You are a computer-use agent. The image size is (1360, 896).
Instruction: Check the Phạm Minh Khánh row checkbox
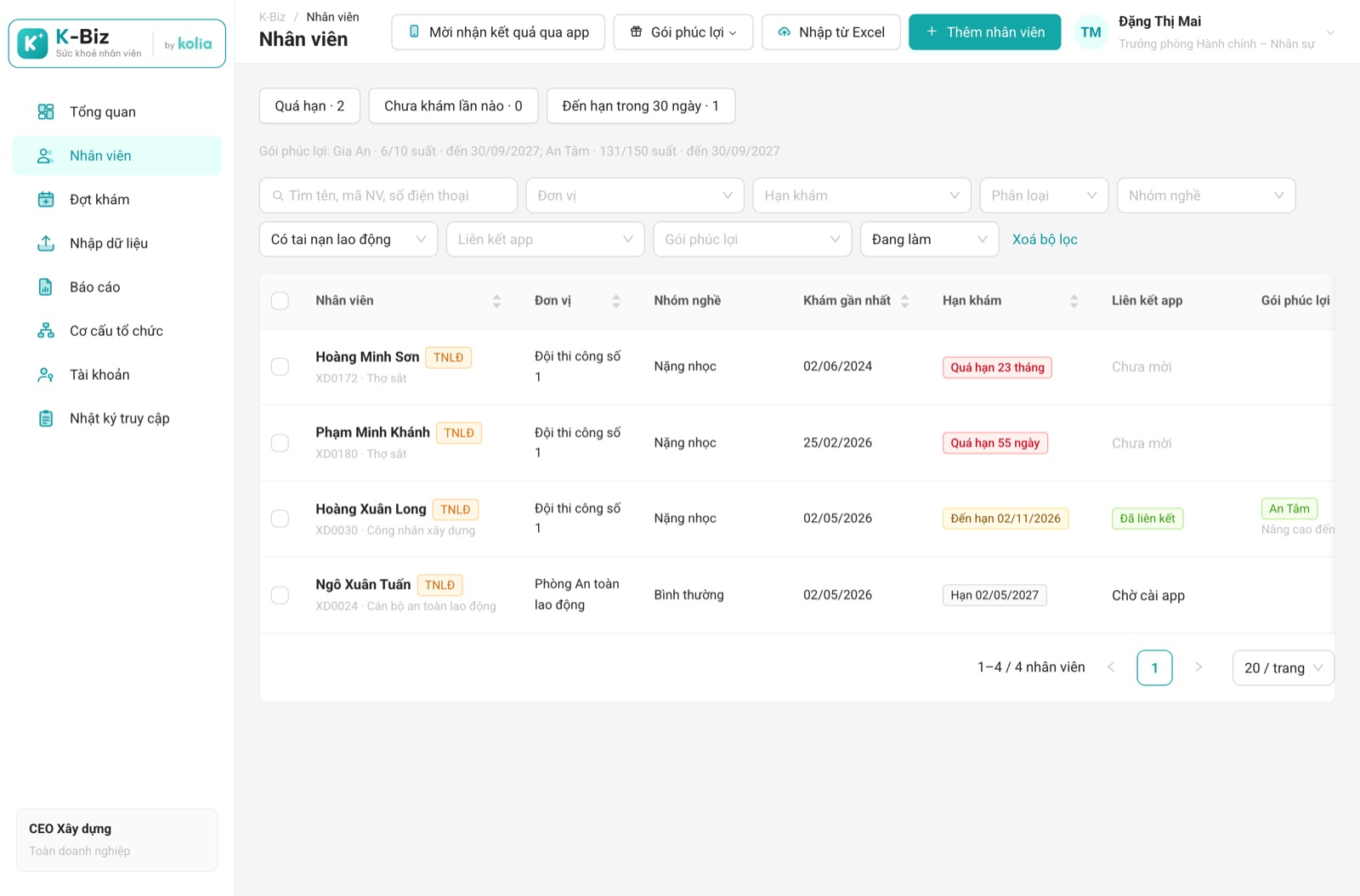point(280,443)
